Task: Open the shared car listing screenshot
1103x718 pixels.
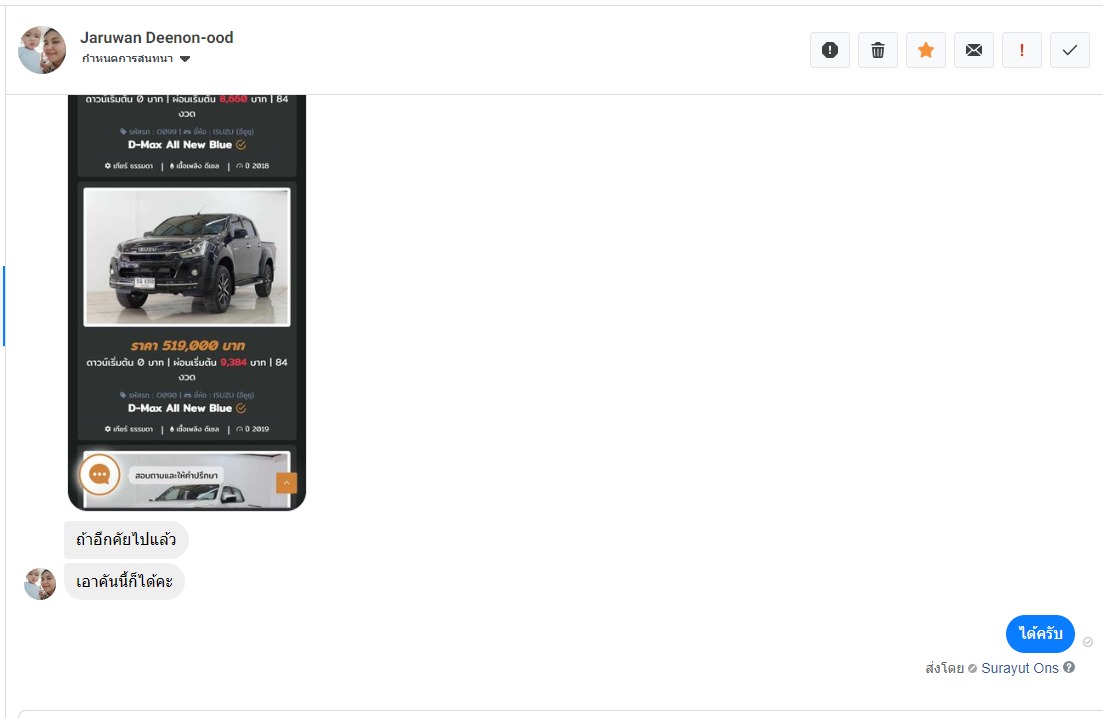Action: click(187, 302)
